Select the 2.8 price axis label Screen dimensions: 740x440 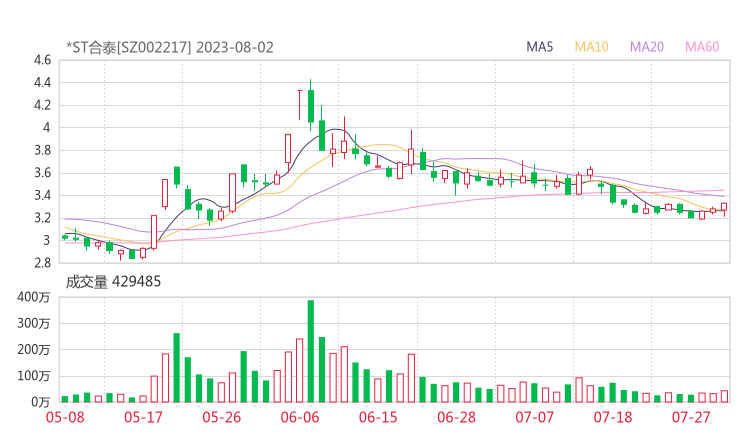tap(42, 262)
